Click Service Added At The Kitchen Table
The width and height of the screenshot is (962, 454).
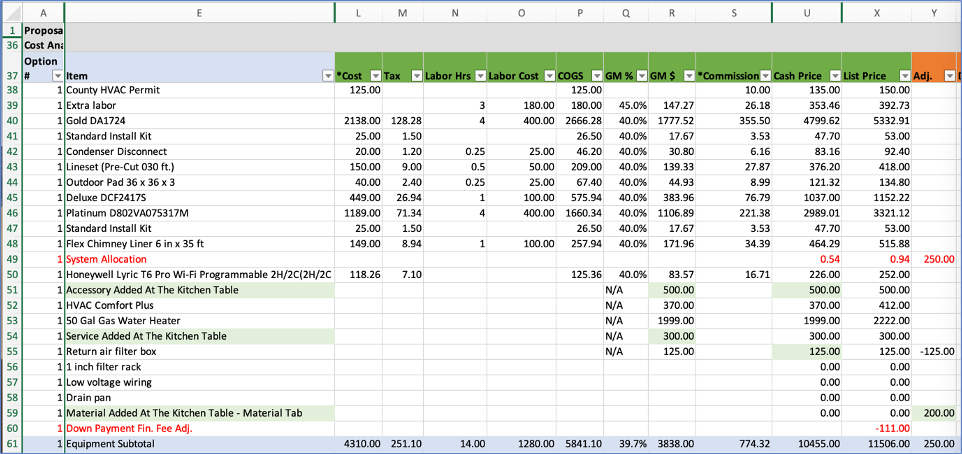point(199,336)
